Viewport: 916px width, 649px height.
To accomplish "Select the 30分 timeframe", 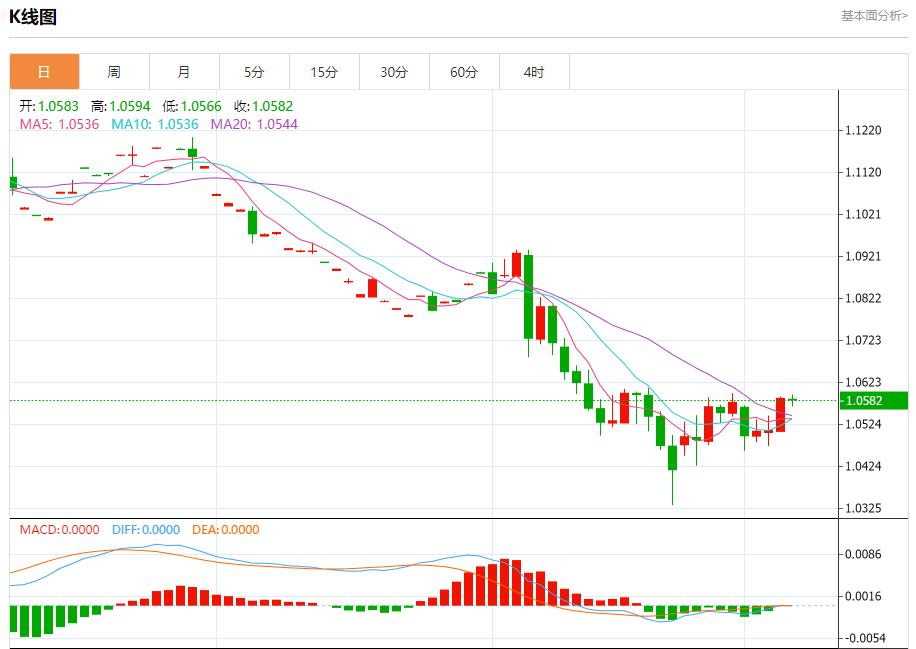I will pos(393,71).
